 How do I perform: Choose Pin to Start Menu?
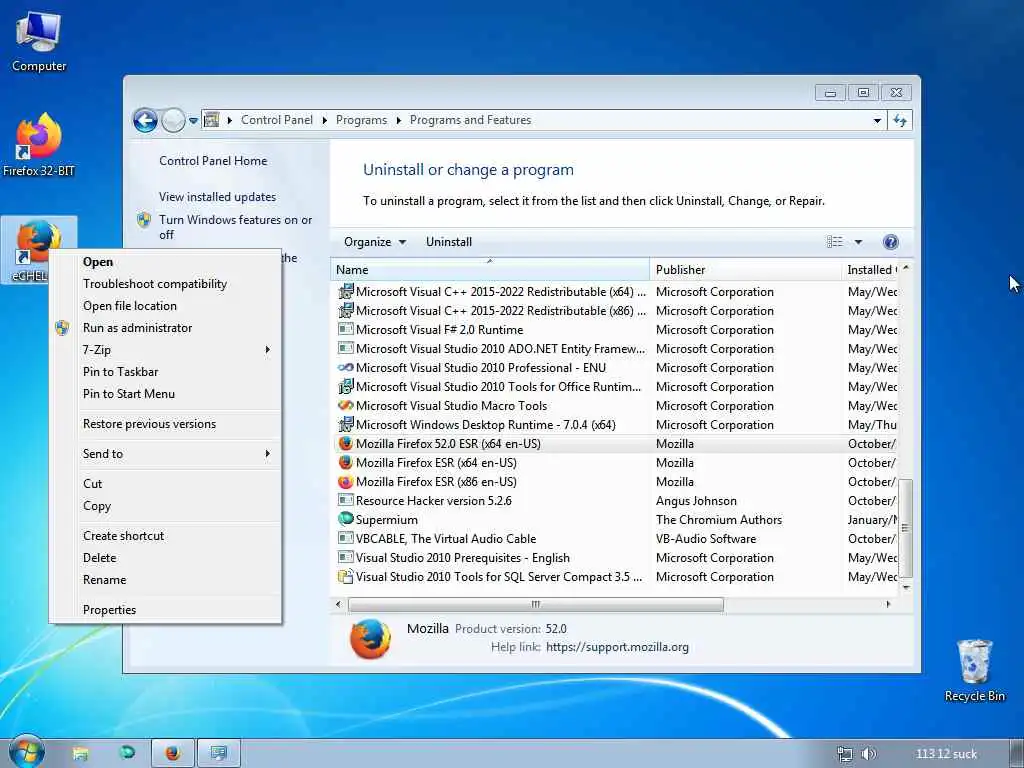pos(167,394)
